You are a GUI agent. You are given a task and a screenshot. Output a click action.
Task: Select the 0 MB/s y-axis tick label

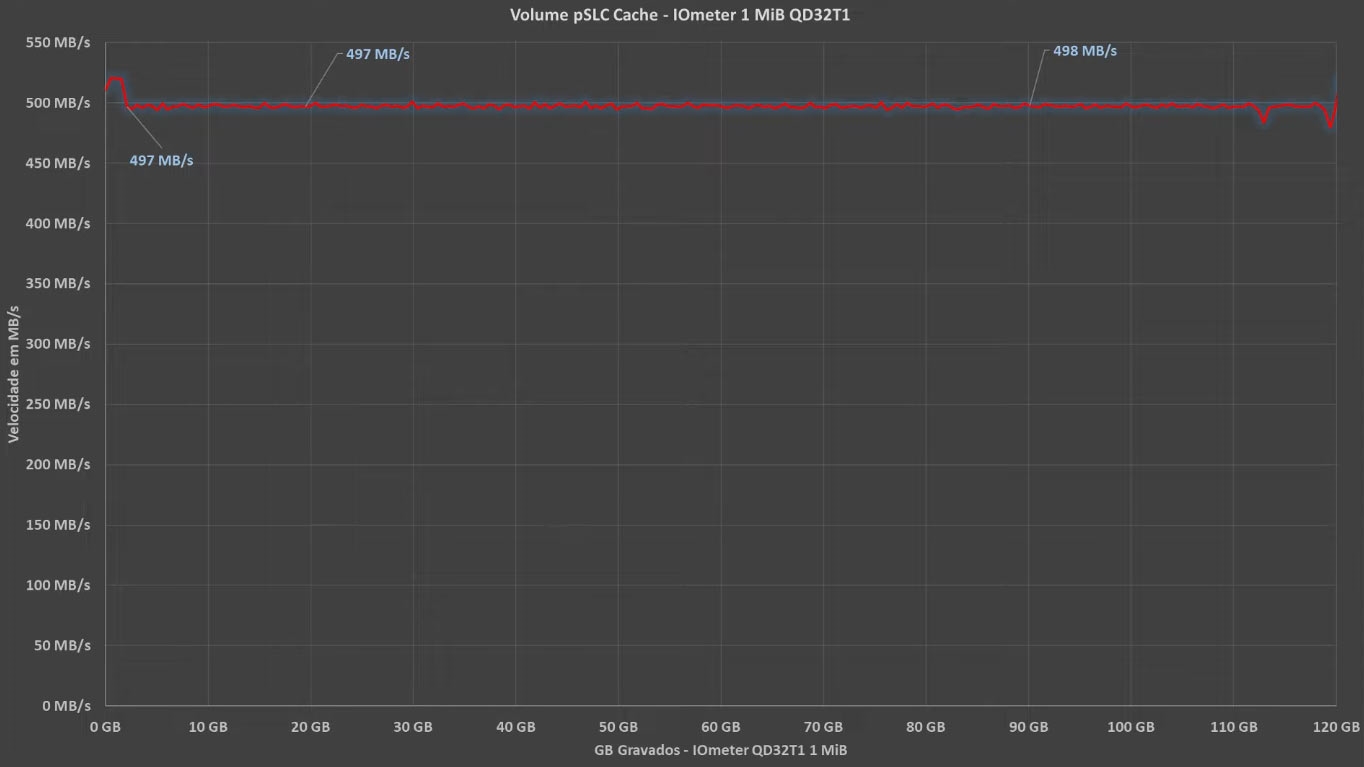coord(64,705)
